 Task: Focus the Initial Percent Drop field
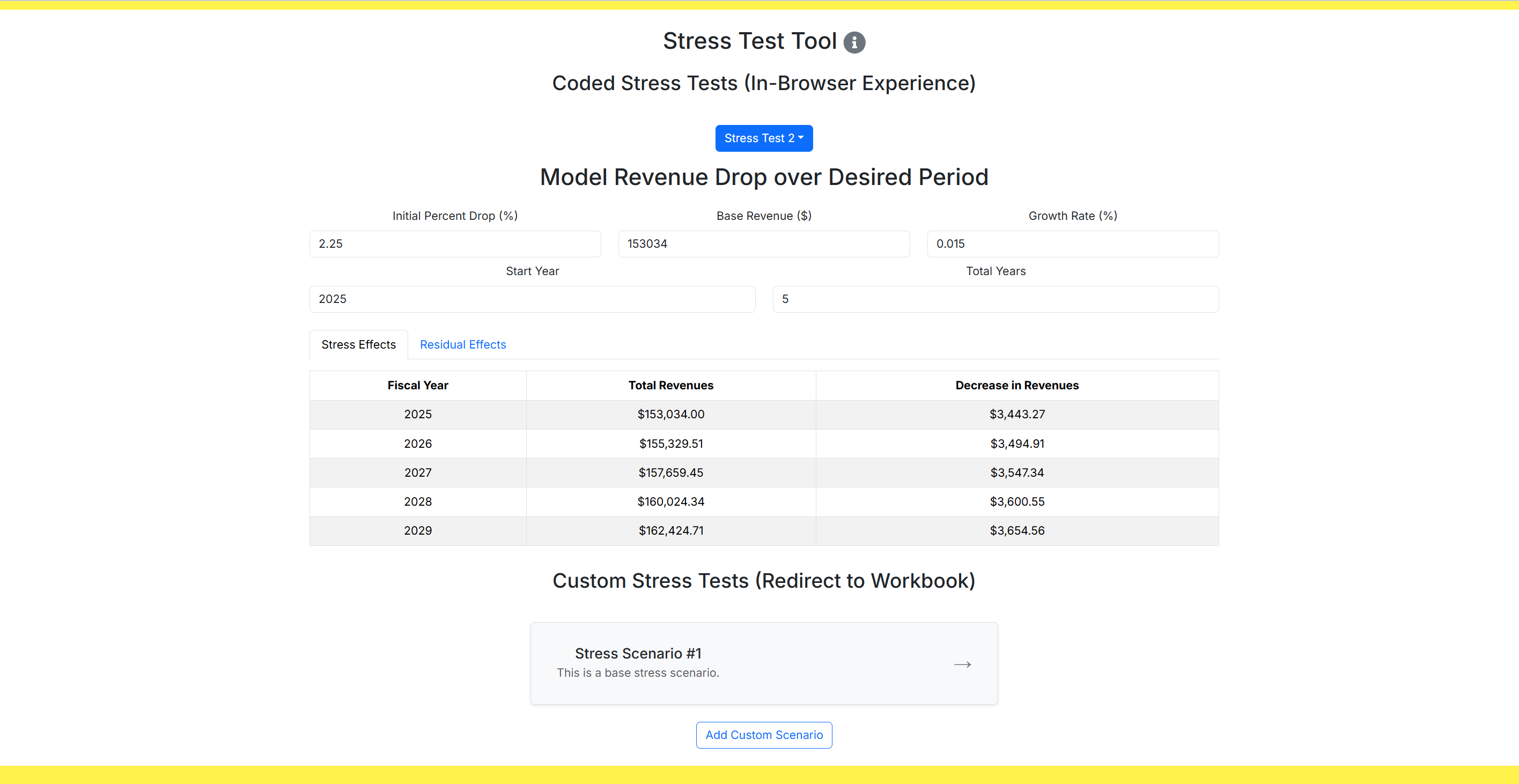click(x=455, y=243)
